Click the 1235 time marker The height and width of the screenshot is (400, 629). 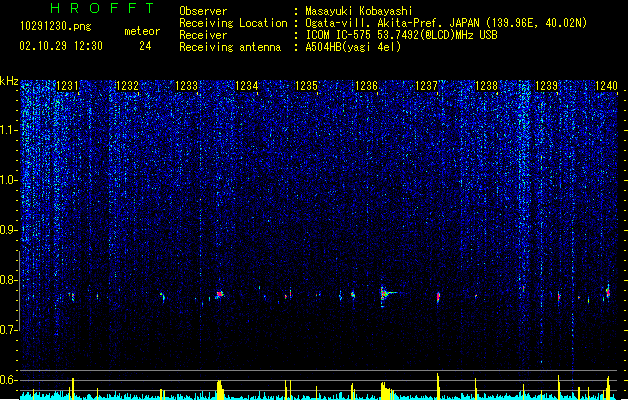[x=306, y=86]
